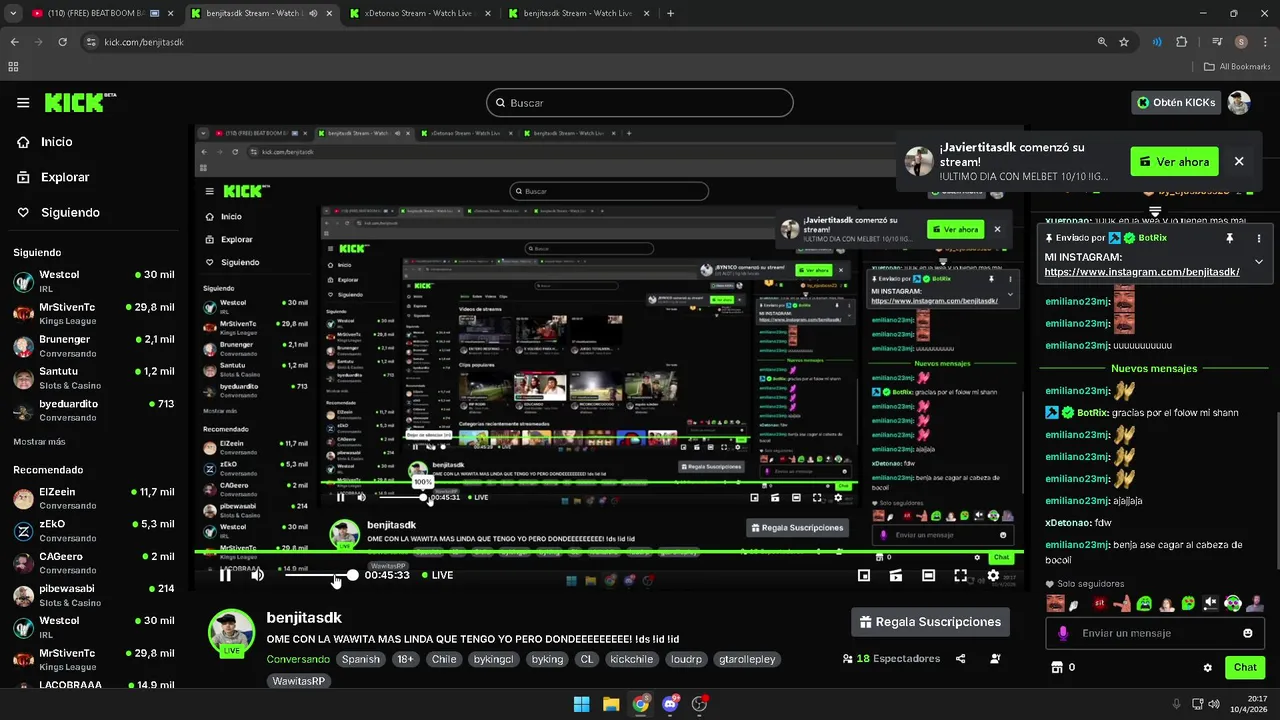Open the Instagram link in pinned message
1280x720 pixels.
click(x=1142, y=272)
